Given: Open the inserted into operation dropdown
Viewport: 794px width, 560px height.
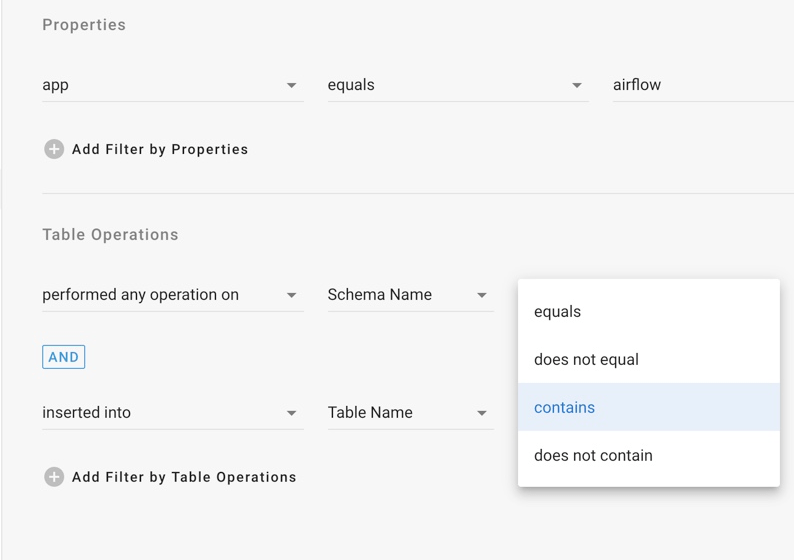Looking at the screenshot, I should click(x=160, y=412).
